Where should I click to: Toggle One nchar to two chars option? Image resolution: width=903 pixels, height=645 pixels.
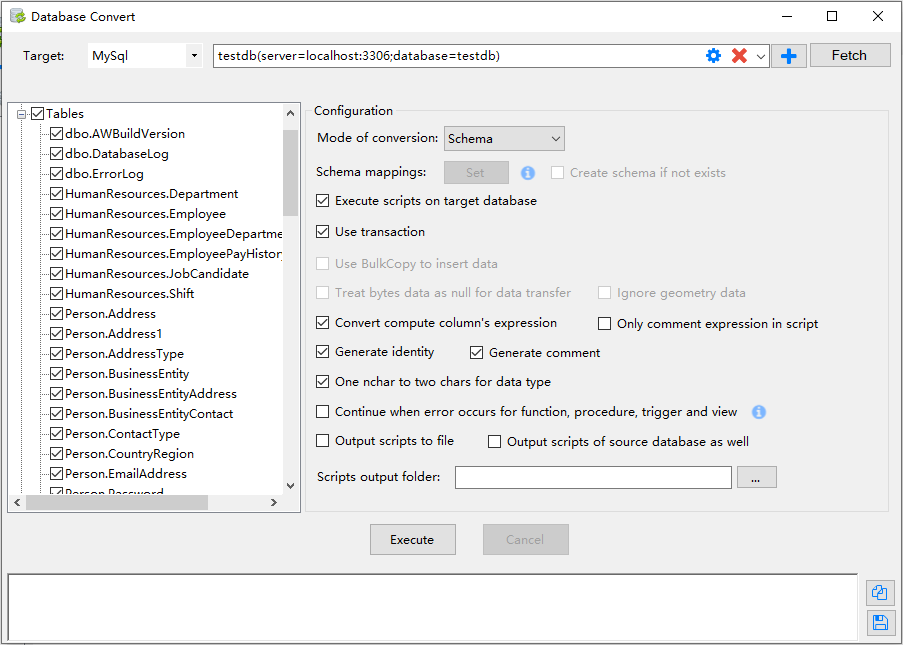pyautogui.click(x=322, y=382)
